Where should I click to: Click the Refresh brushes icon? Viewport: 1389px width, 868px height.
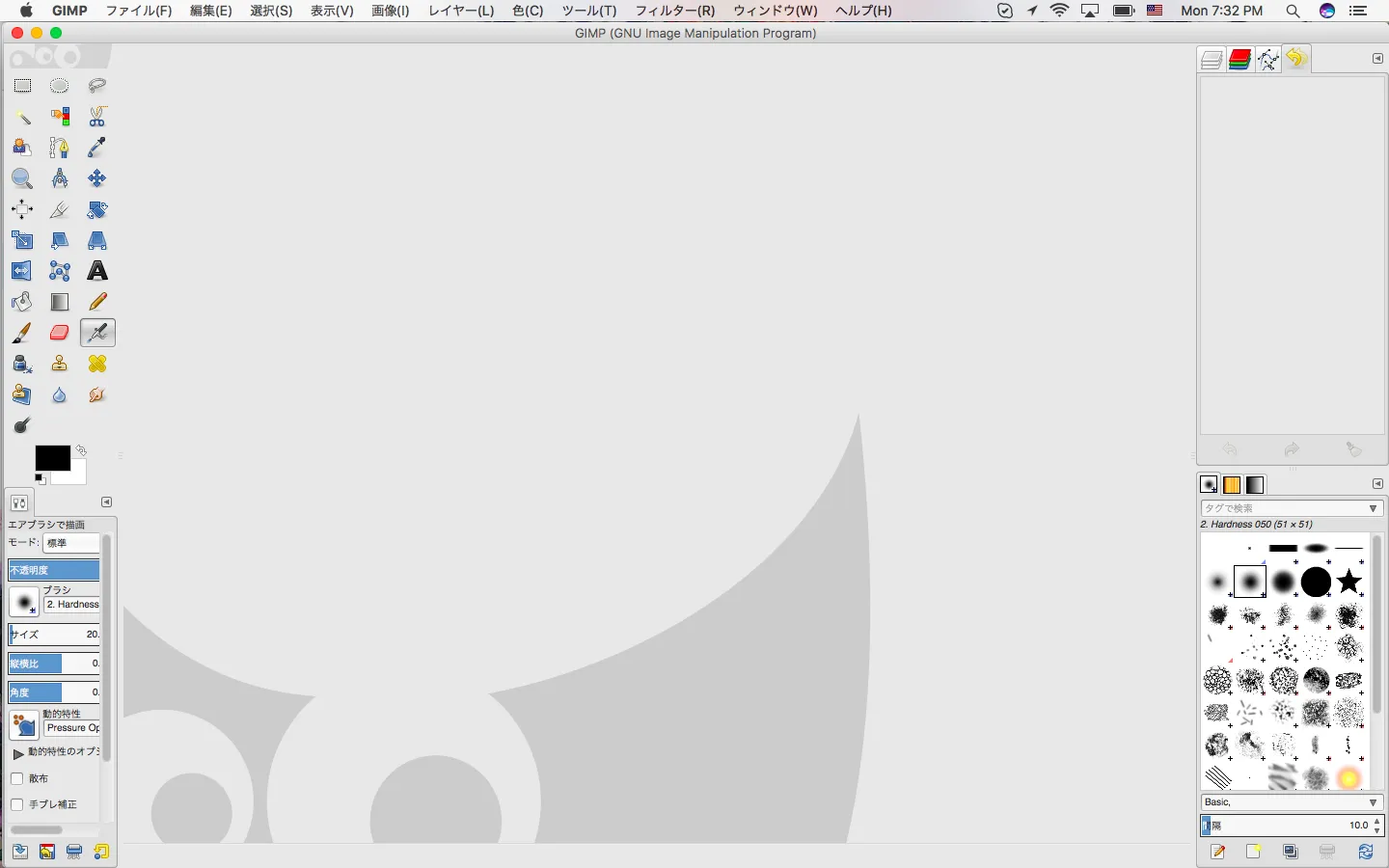coord(1366,852)
